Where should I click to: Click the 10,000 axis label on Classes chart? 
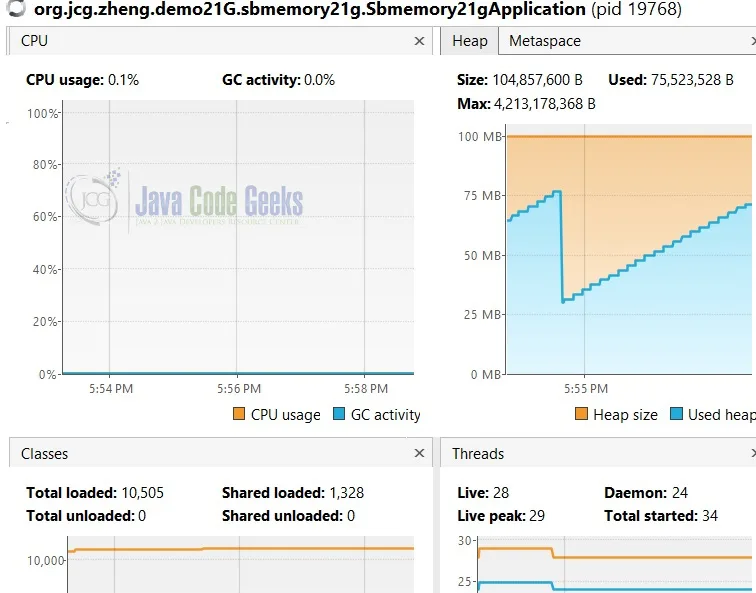[x=45, y=561]
